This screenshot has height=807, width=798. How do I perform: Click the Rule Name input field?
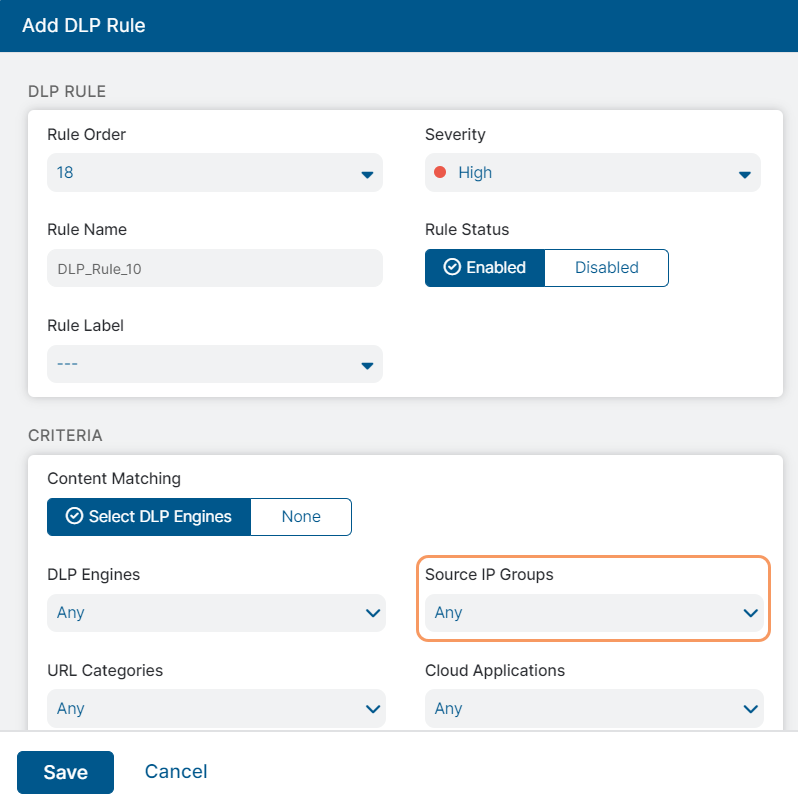(214, 268)
